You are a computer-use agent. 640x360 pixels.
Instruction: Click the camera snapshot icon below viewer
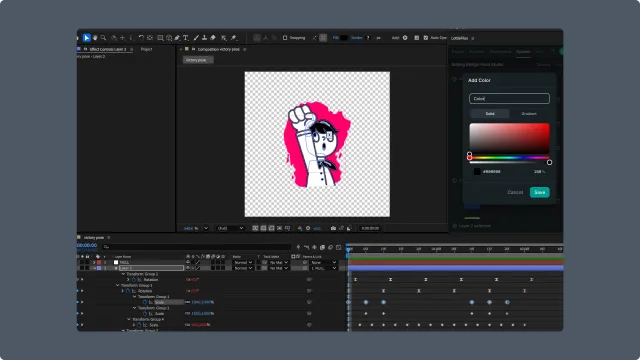333,228
